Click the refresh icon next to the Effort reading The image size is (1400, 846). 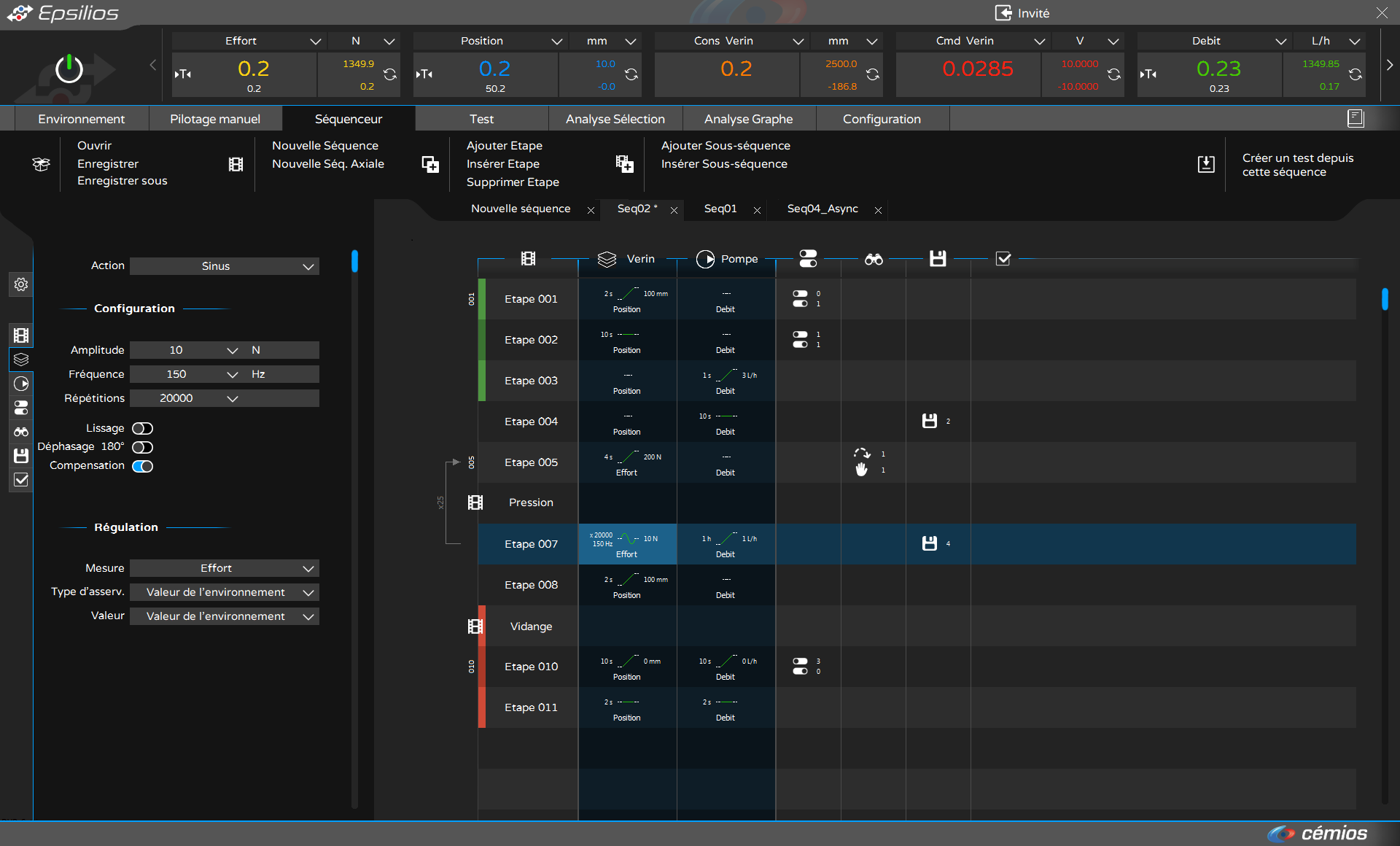pyautogui.click(x=390, y=74)
